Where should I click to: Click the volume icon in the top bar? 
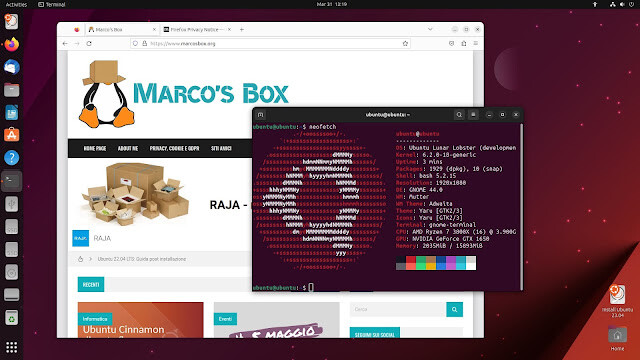tap(622, 4)
